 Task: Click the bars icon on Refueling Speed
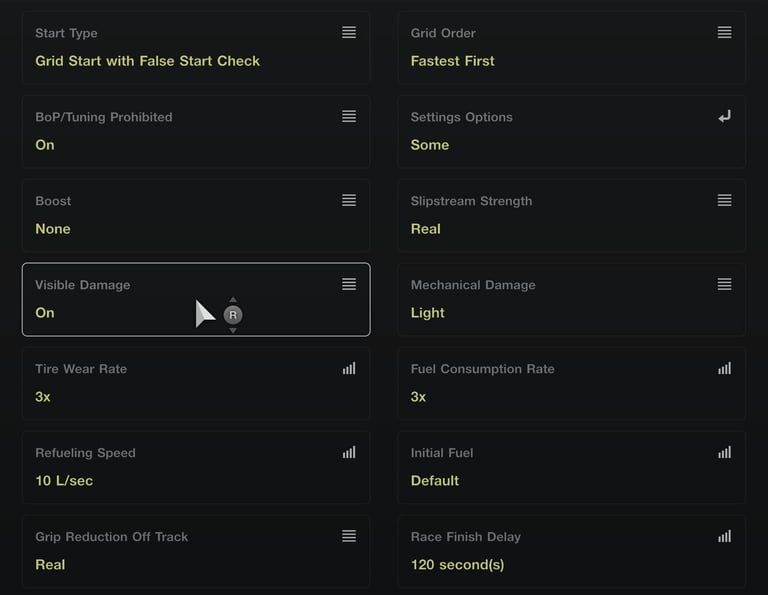[x=349, y=453]
